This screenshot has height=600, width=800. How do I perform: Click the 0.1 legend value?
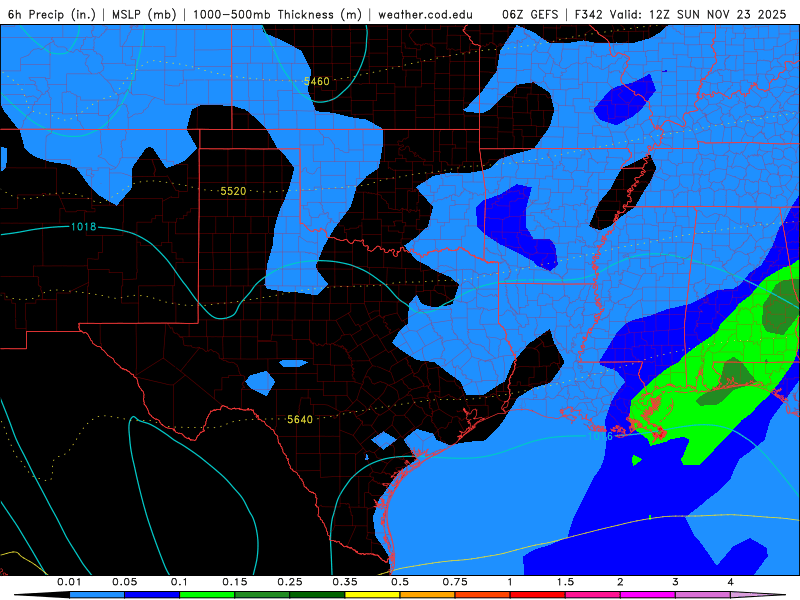[179, 582]
